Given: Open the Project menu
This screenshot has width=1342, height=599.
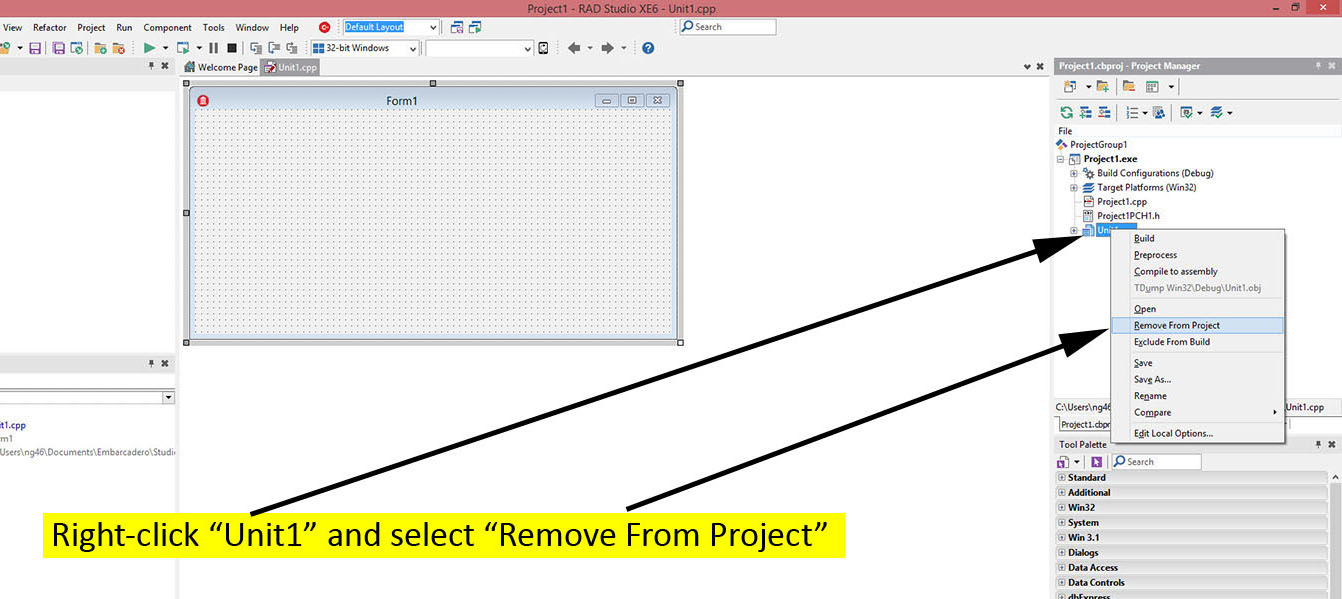Looking at the screenshot, I should (x=91, y=28).
